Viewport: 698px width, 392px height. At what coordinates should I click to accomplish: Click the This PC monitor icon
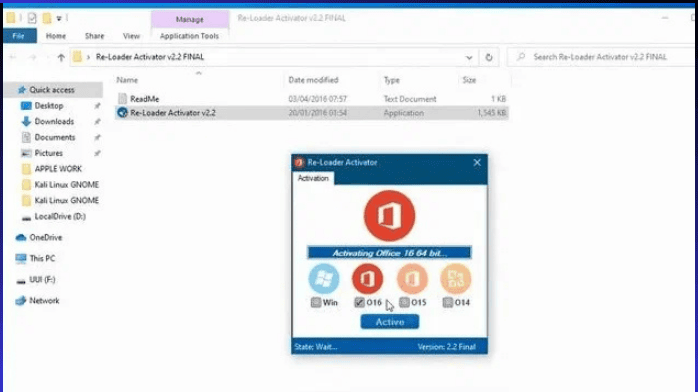coord(21,259)
